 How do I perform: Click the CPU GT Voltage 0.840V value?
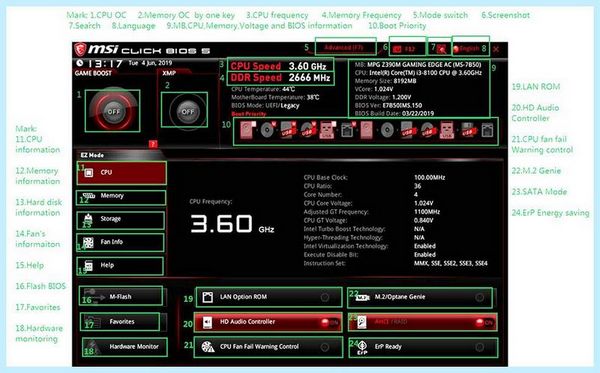click(424, 220)
